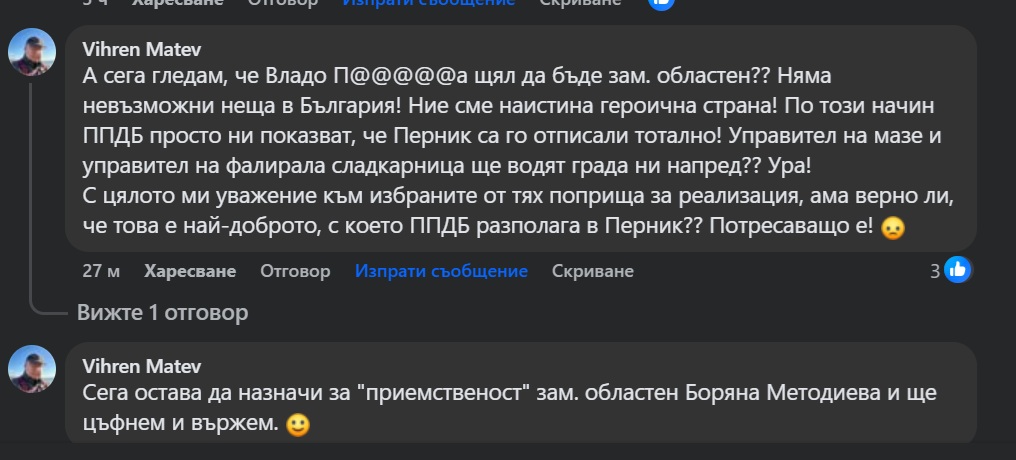
Task: Open the "27 м" timestamp link
Action: tap(101, 271)
